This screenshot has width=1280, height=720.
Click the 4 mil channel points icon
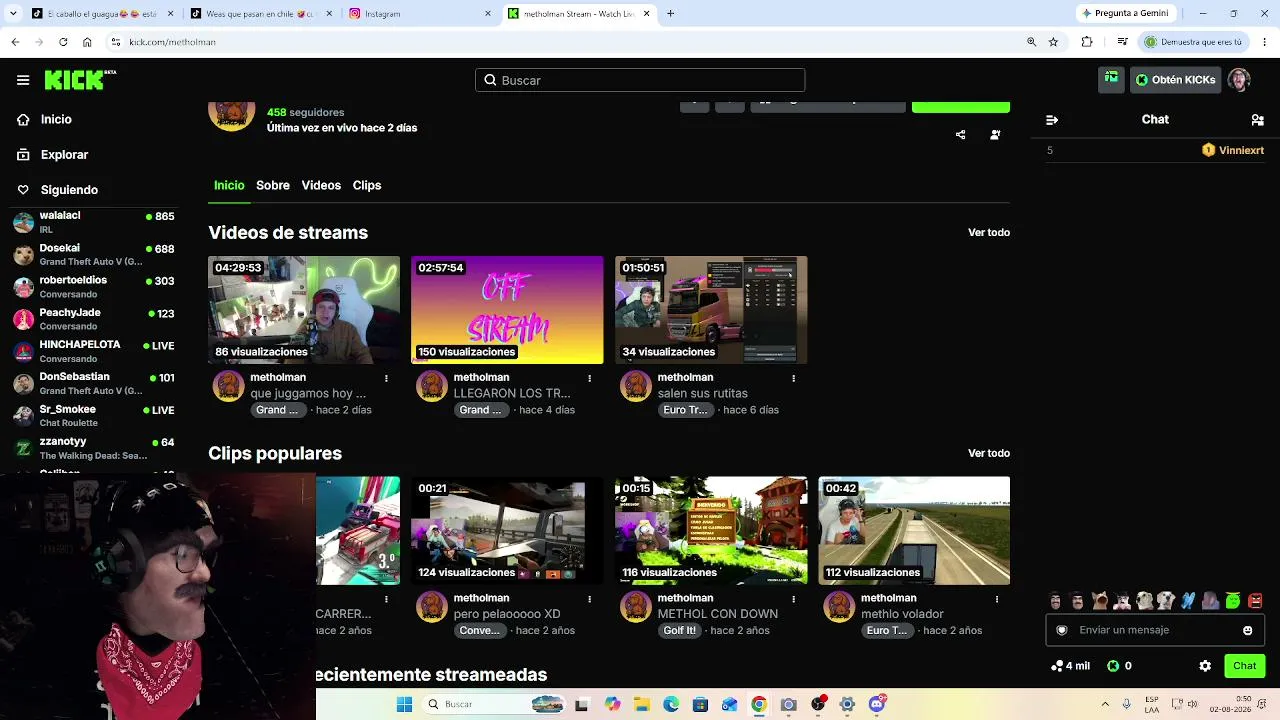pyautogui.click(x=1057, y=666)
